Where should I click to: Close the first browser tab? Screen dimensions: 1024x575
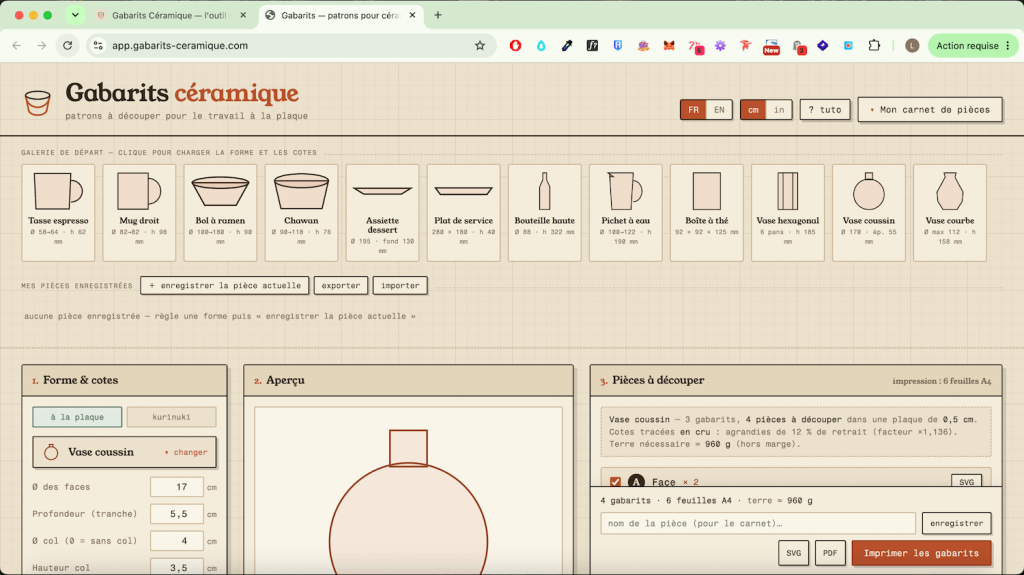click(243, 16)
